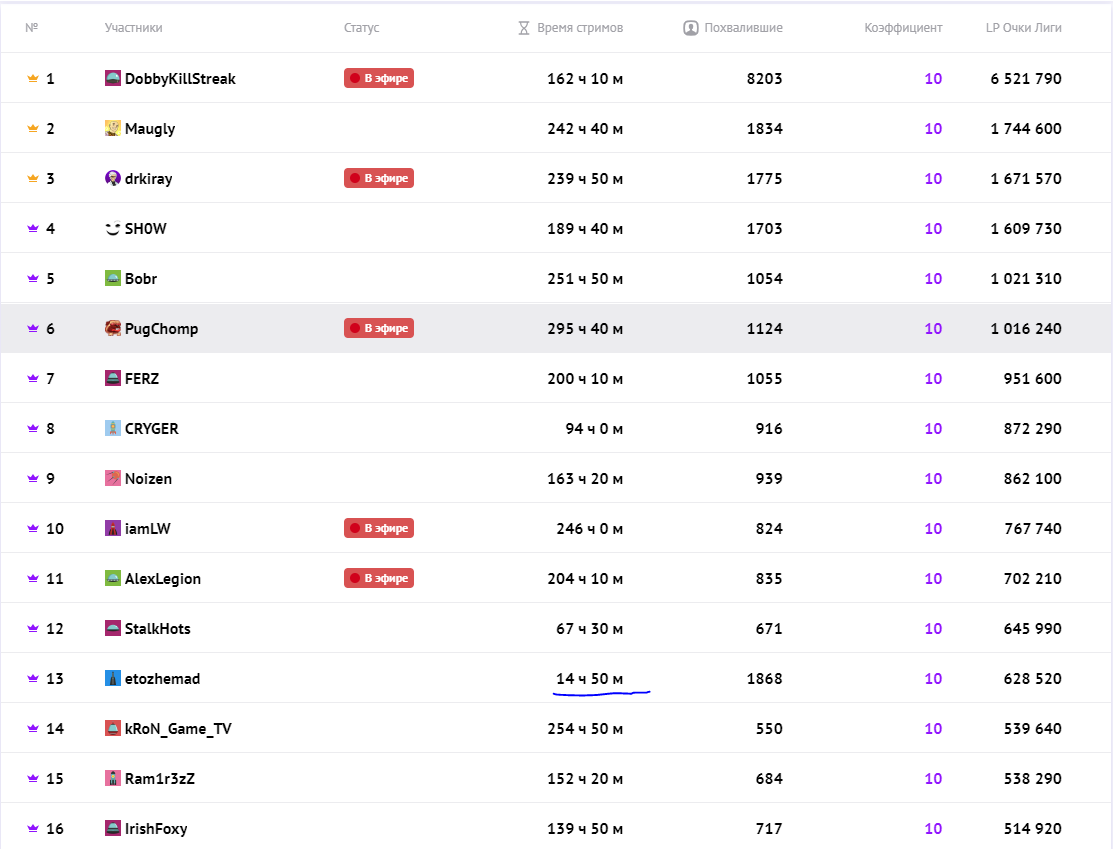Open DobbyKillStreak's profile name

[x=180, y=79]
